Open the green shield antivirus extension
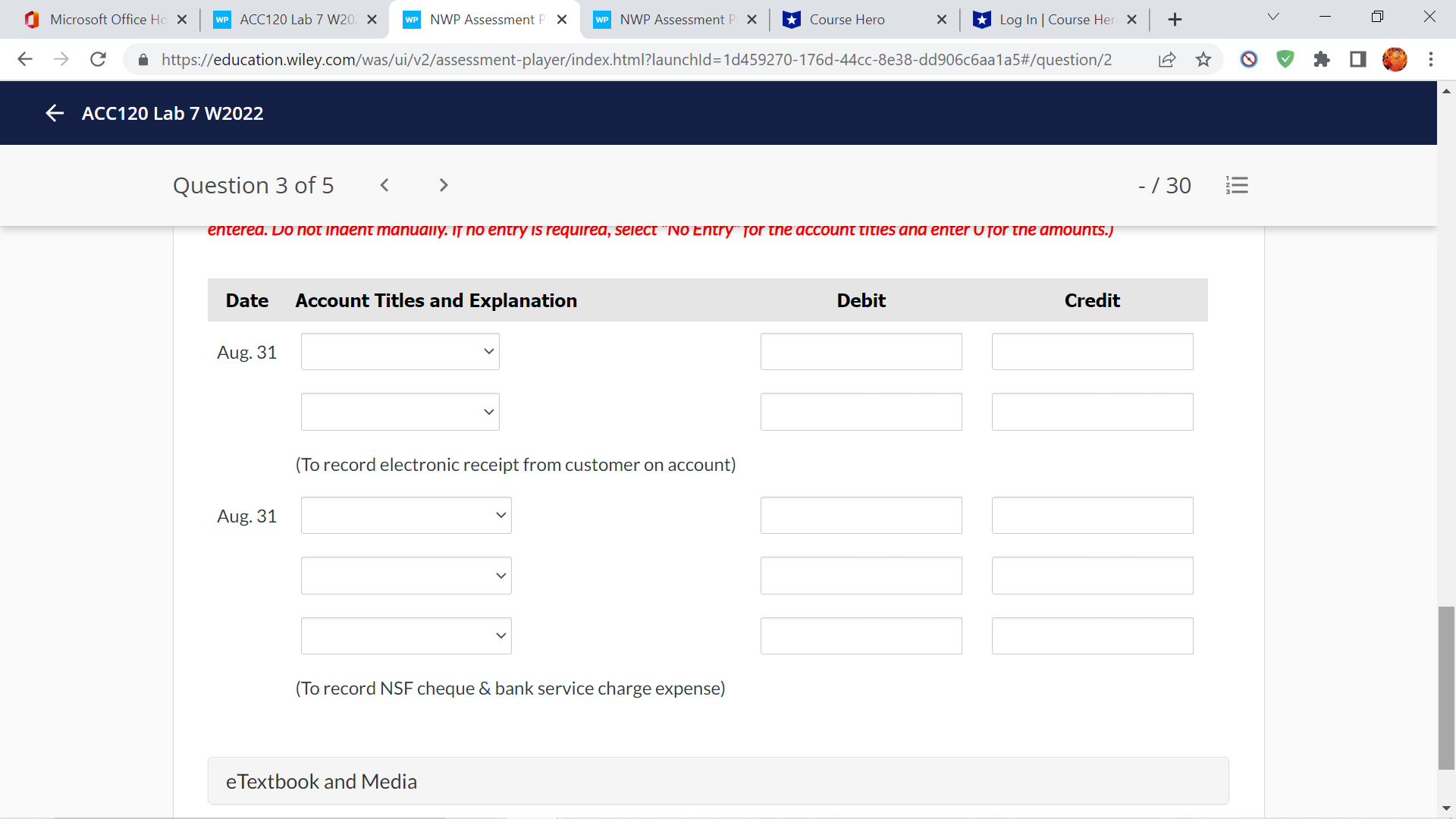The image size is (1456, 819). pos(1285,59)
